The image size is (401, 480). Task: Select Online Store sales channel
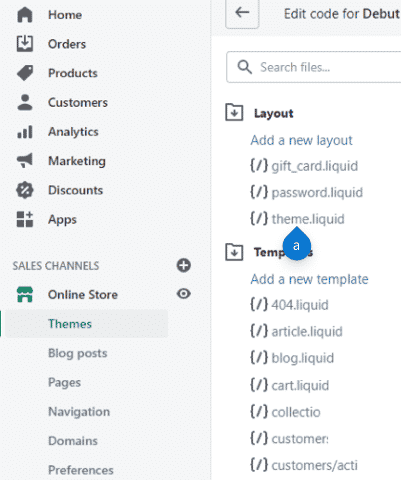83,294
